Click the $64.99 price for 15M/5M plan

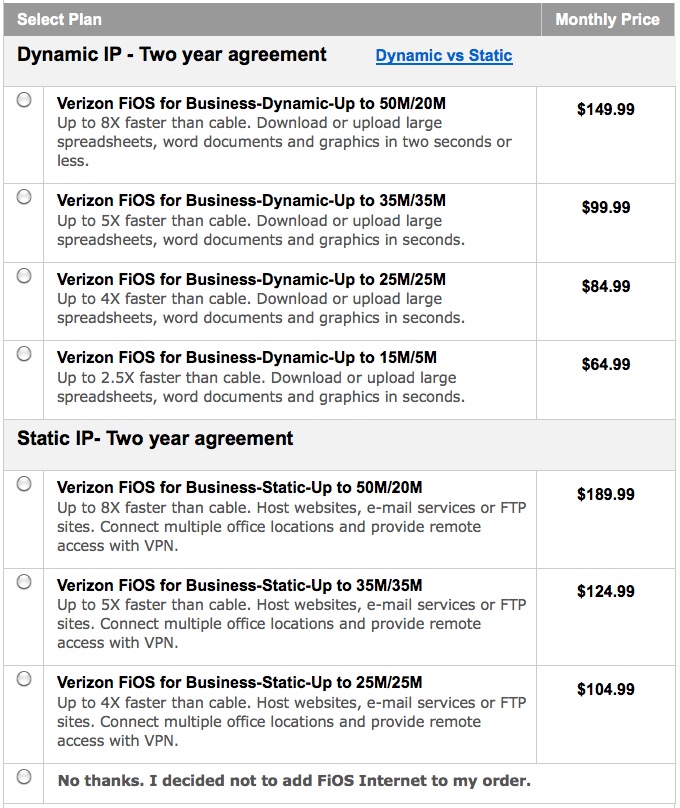point(606,364)
